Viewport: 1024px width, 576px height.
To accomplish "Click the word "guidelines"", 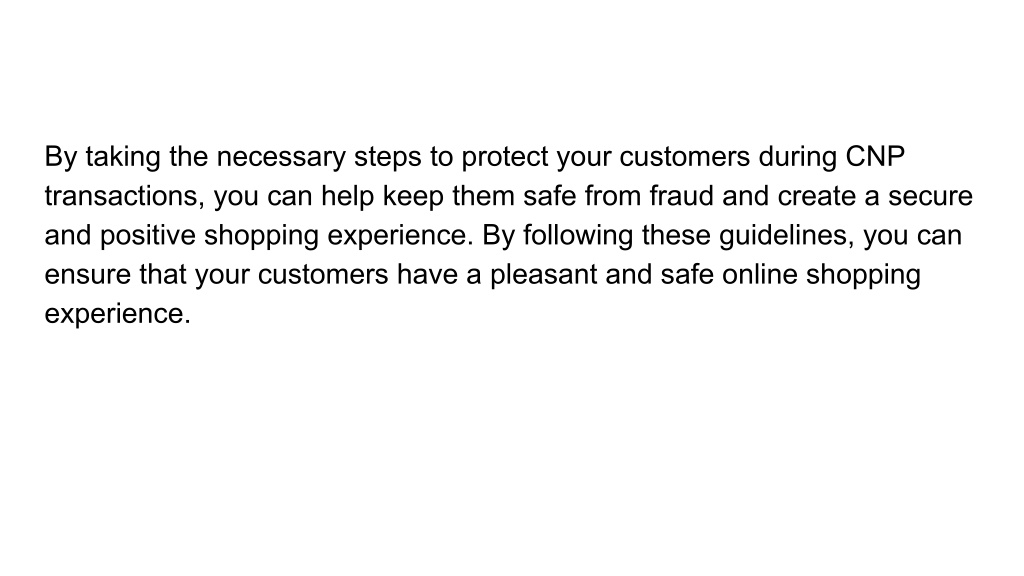I will (x=786, y=236).
